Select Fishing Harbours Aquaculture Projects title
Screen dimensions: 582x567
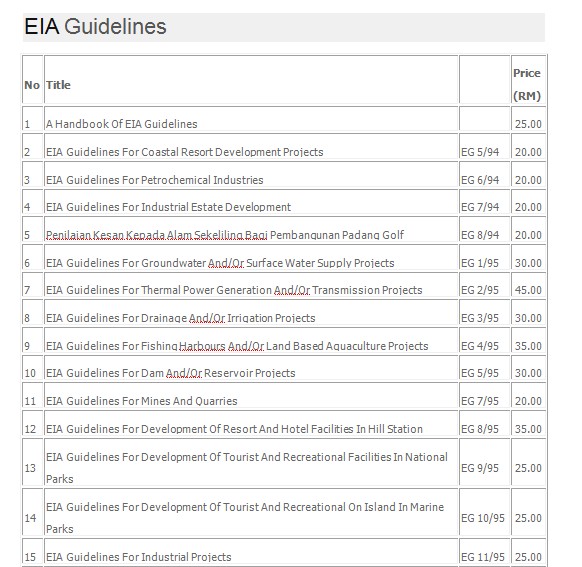pos(237,346)
